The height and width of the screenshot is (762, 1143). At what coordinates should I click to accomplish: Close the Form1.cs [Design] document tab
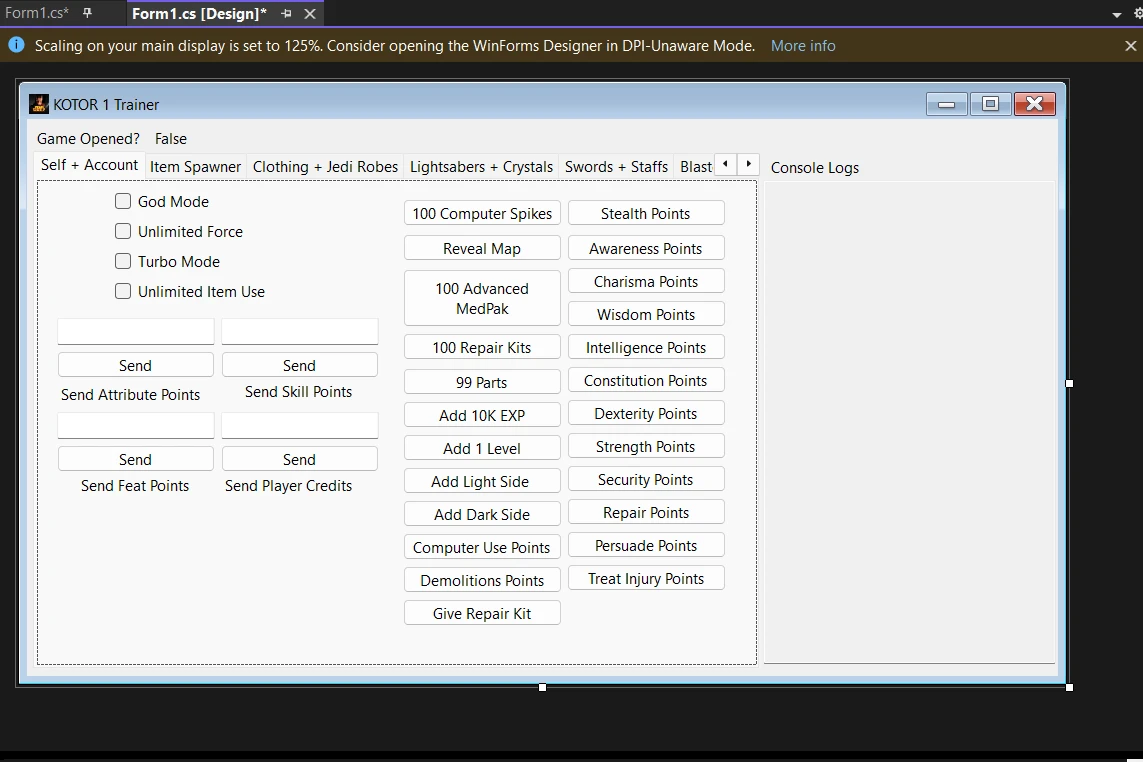click(310, 14)
